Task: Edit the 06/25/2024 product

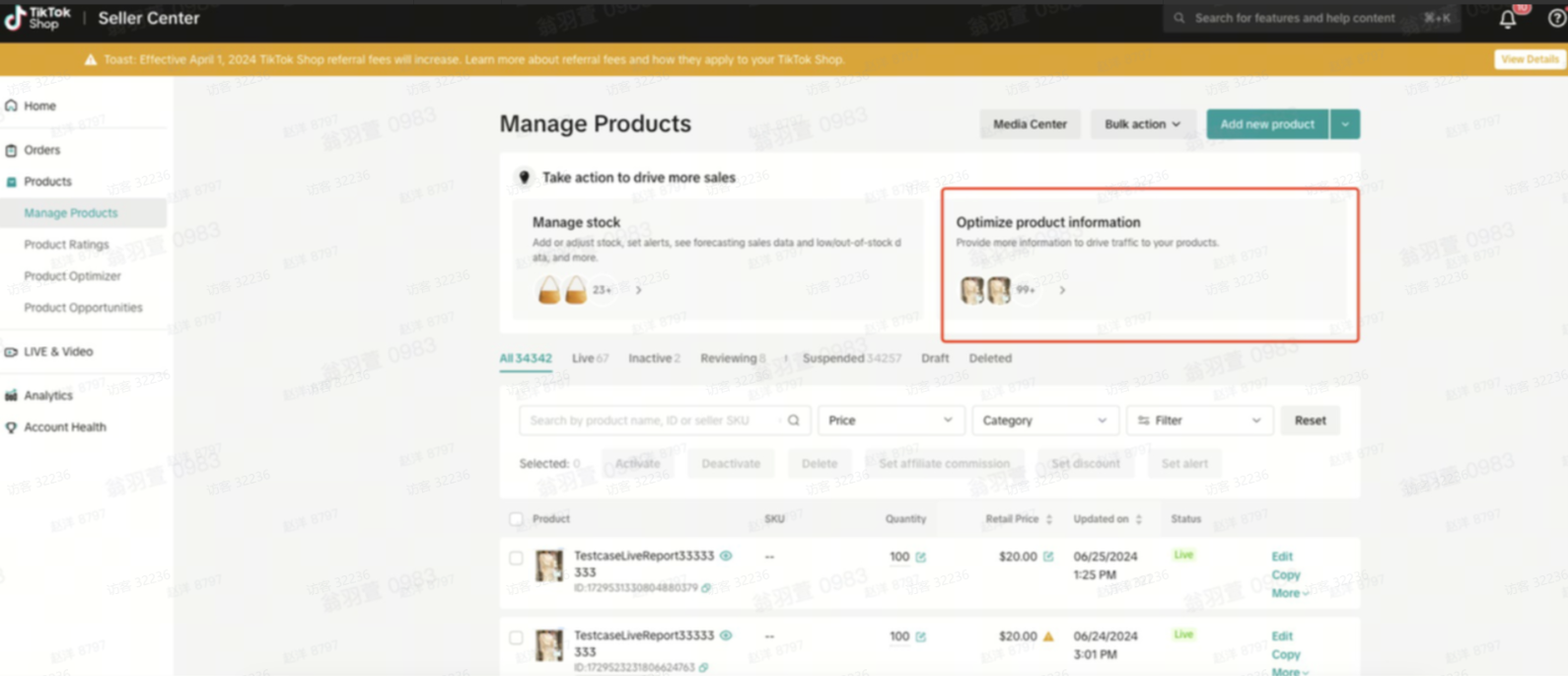Action: [1282, 557]
